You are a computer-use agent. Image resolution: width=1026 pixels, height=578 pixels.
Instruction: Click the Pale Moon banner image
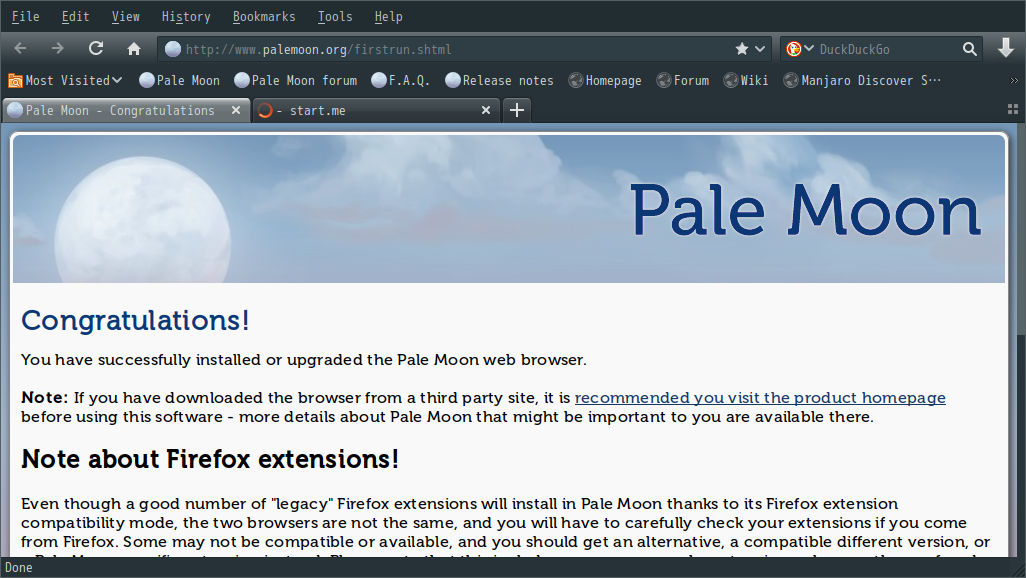pyautogui.click(x=509, y=209)
